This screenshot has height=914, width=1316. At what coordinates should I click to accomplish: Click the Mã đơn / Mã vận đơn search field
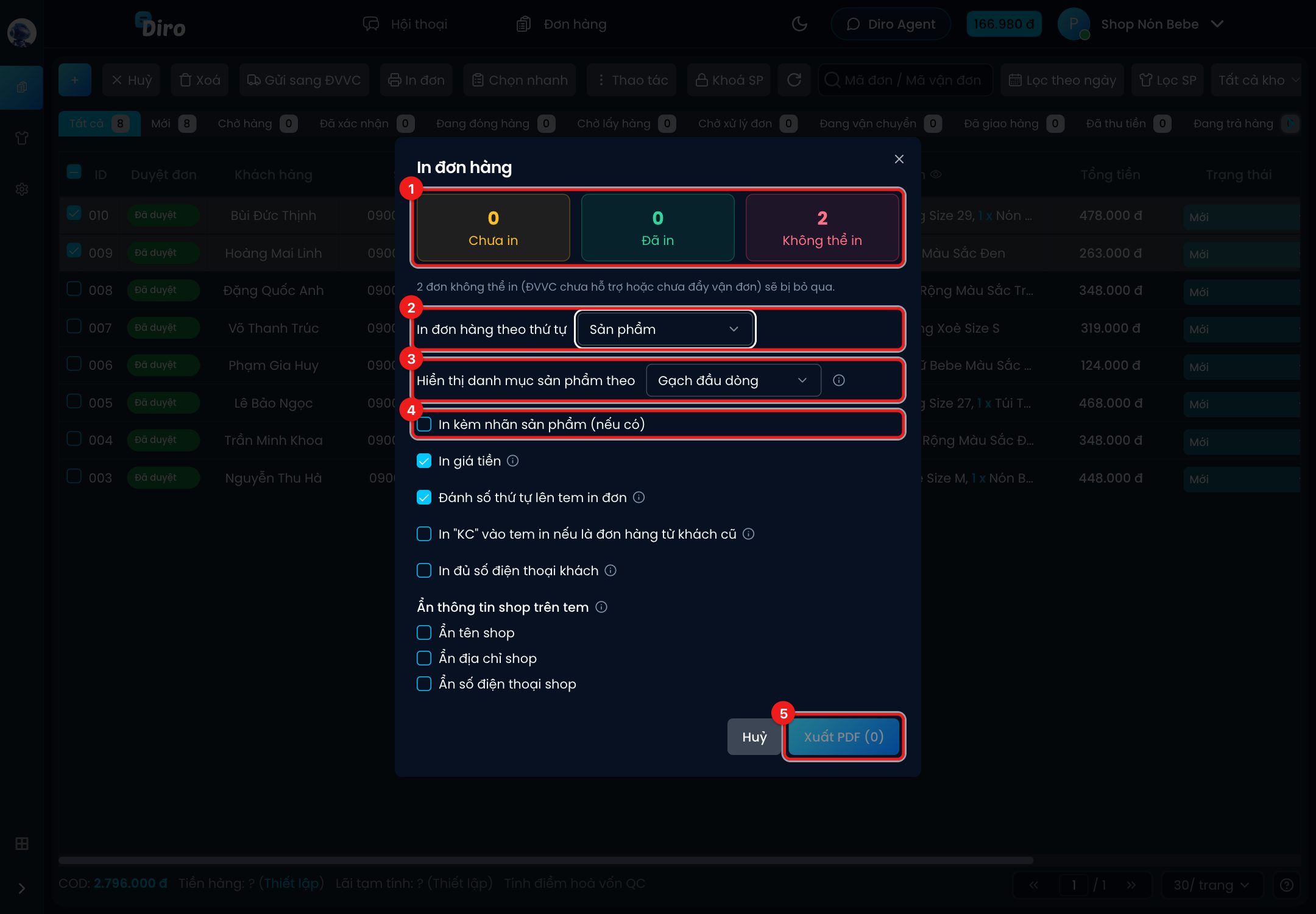[x=905, y=80]
